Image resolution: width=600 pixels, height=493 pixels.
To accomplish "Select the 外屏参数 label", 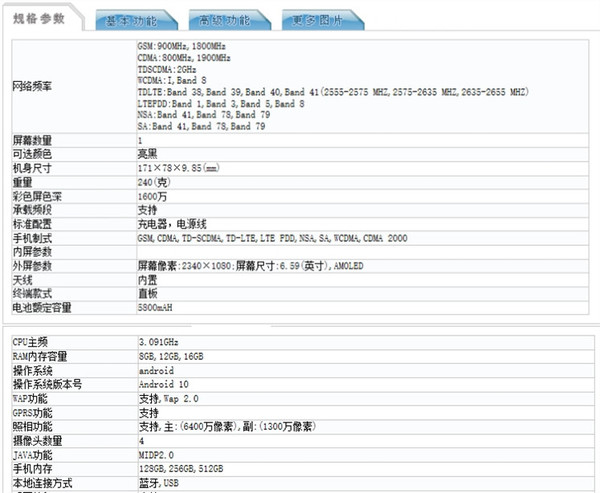I will pos(32,266).
